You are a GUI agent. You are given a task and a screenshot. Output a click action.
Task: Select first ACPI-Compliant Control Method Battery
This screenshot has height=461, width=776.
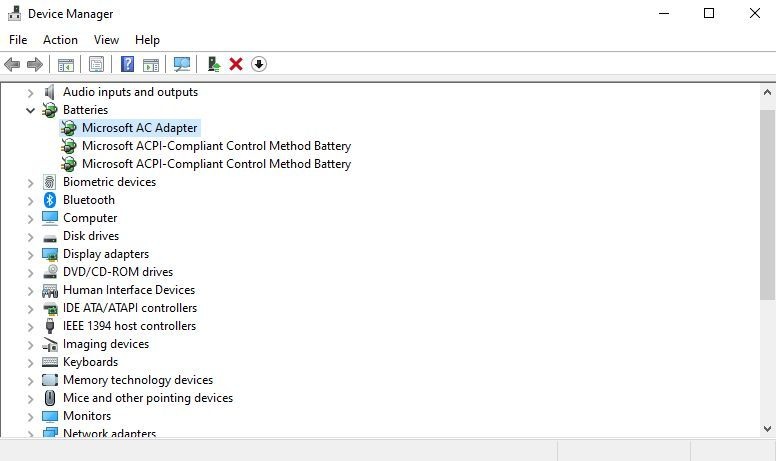coord(216,146)
